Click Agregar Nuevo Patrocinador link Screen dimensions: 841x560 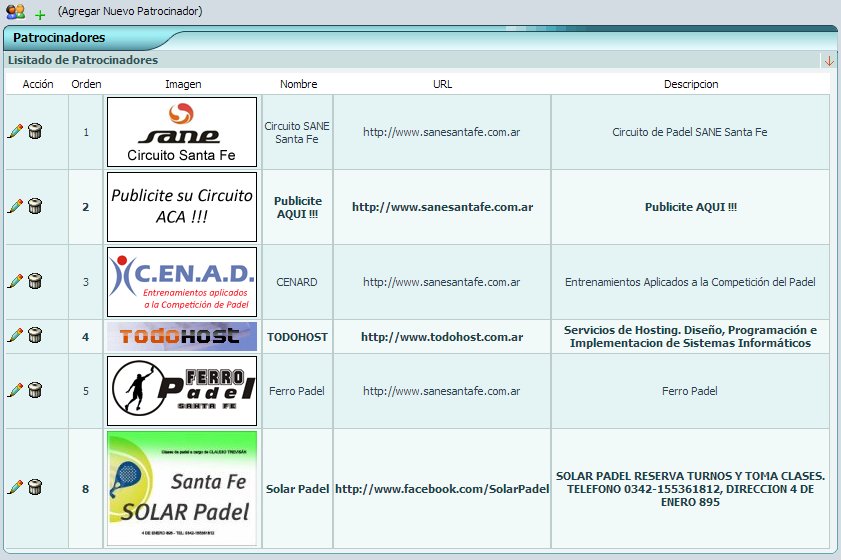click(130, 12)
